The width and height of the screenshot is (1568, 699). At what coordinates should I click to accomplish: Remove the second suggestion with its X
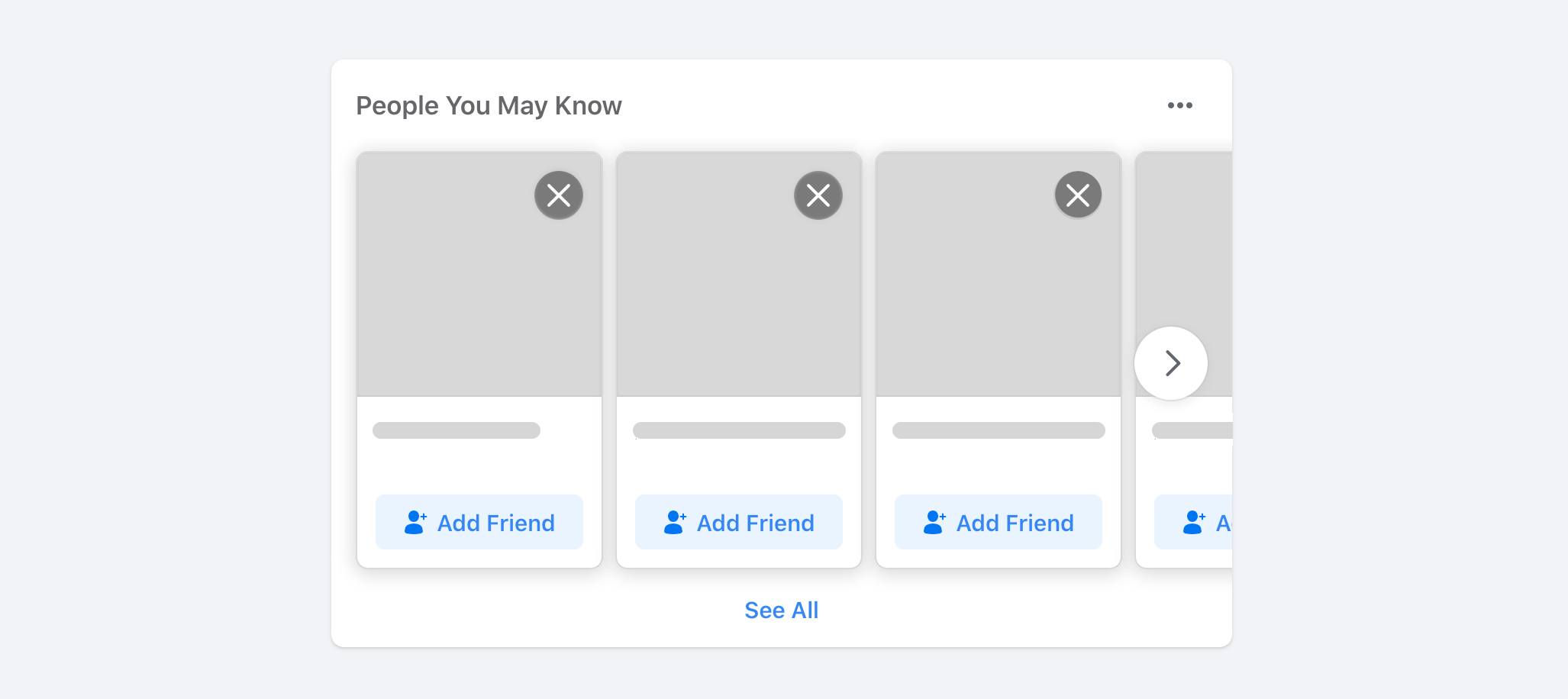point(818,195)
